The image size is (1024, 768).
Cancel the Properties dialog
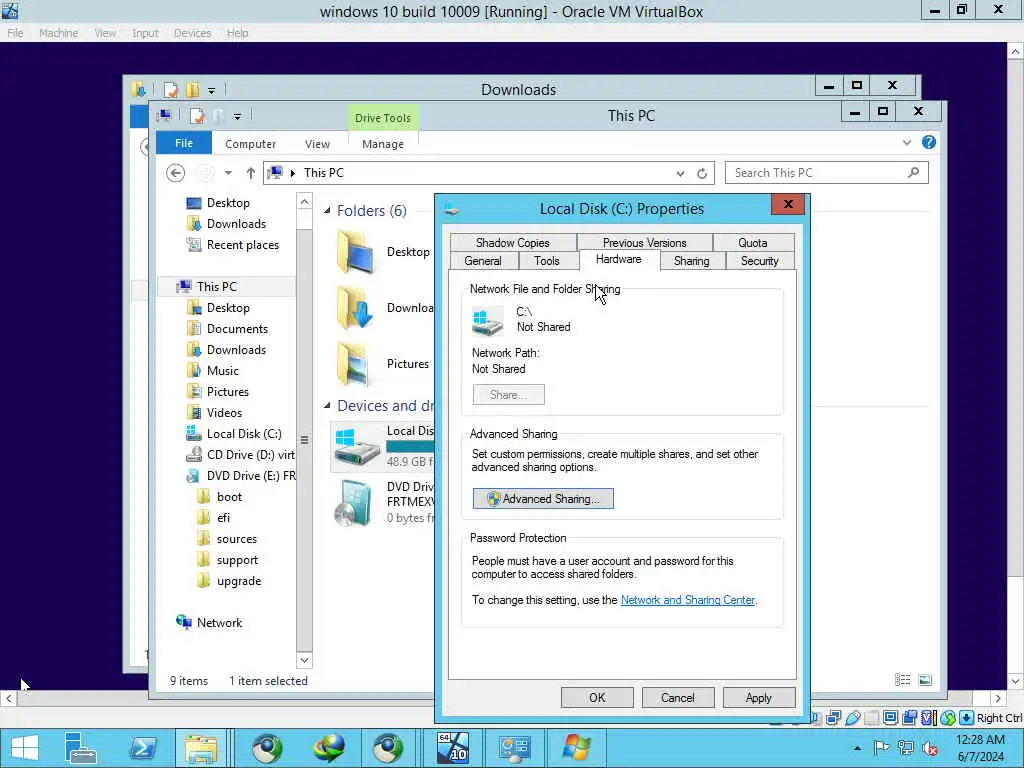[678, 697]
